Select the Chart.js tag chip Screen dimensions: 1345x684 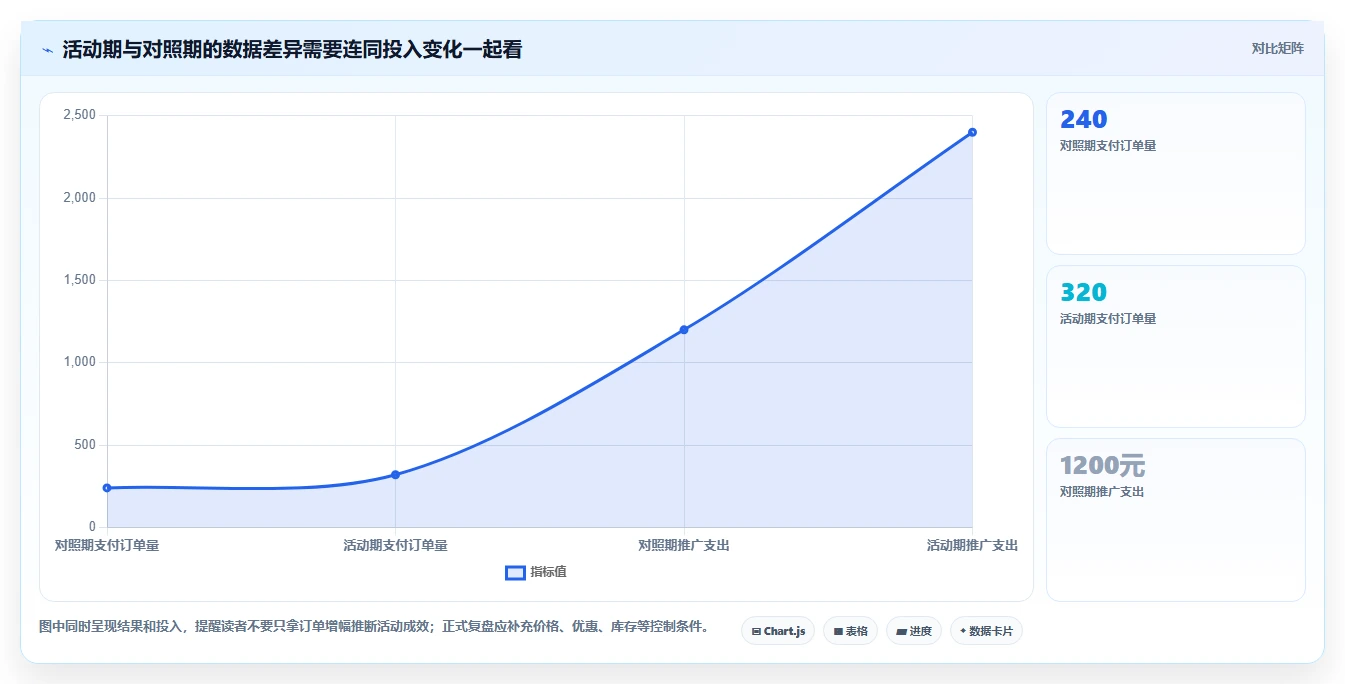click(778, 631)
